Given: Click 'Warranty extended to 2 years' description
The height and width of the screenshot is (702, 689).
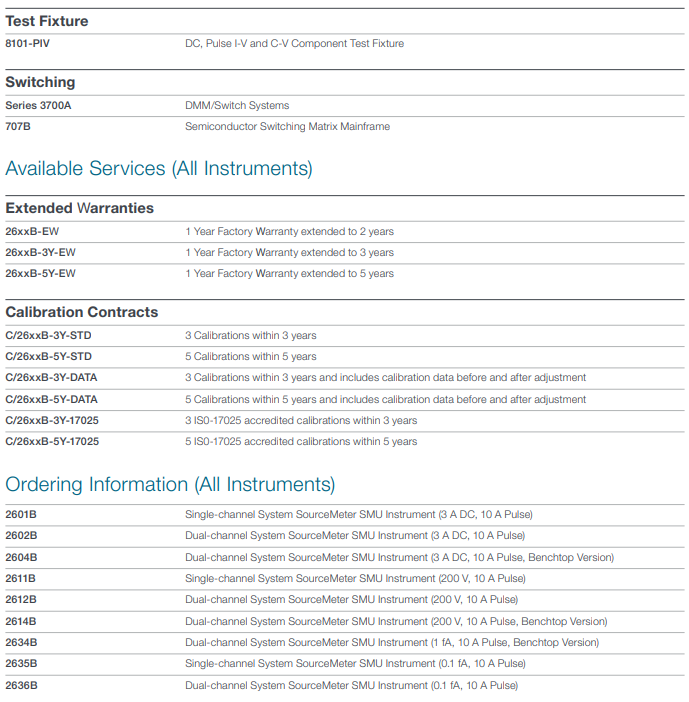Looking at the screenshot, I should 324,231.
